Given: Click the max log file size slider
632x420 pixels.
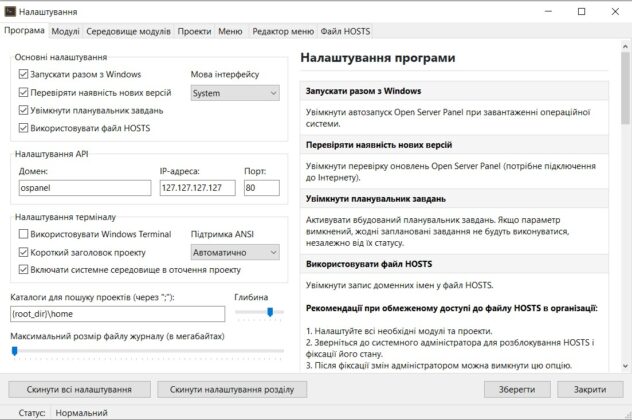Looking at the screenshot, I should [x=140, y=351].
